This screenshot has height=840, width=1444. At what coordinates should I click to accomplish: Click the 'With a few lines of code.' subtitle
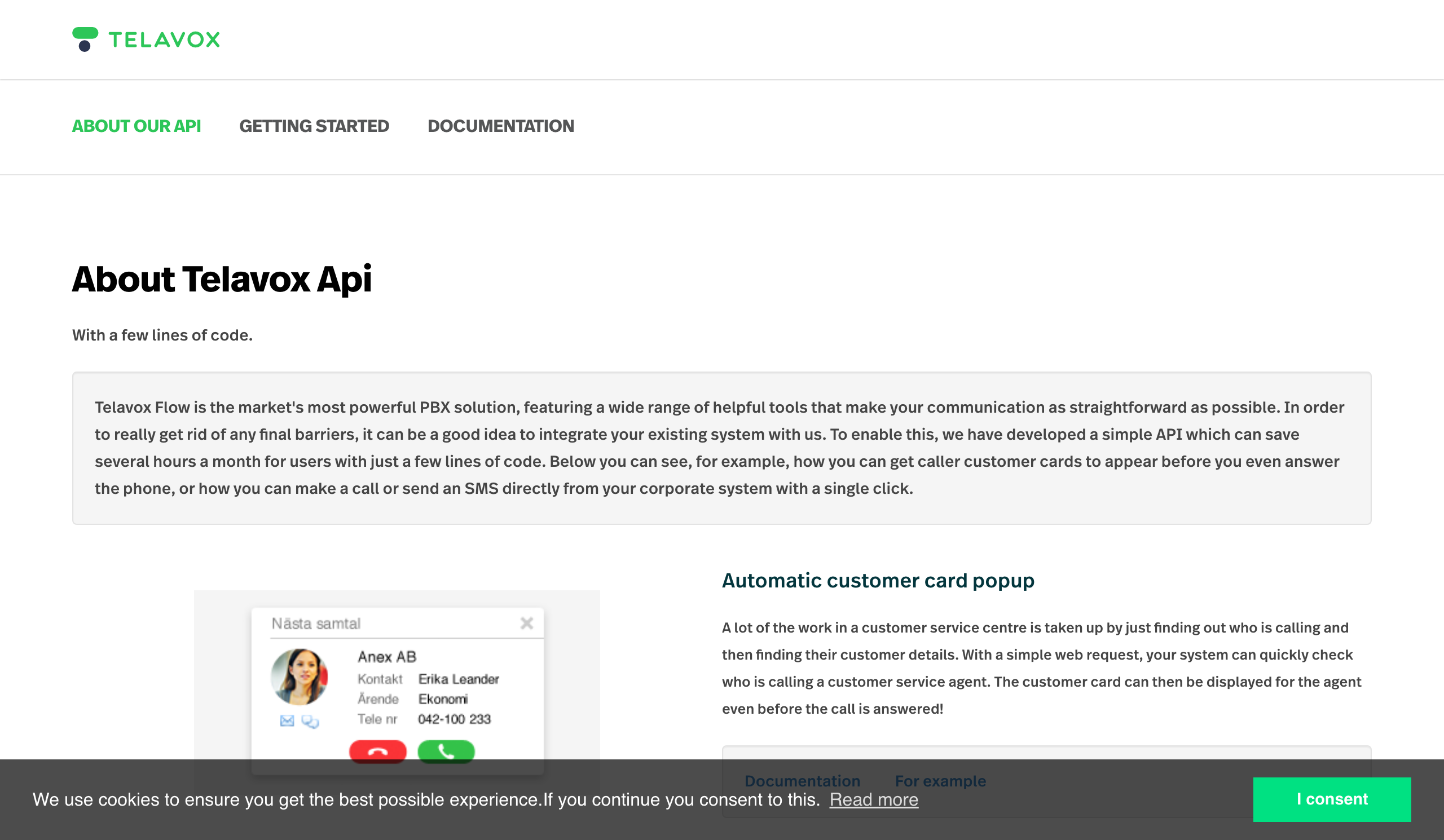click(x=162, y=335)
